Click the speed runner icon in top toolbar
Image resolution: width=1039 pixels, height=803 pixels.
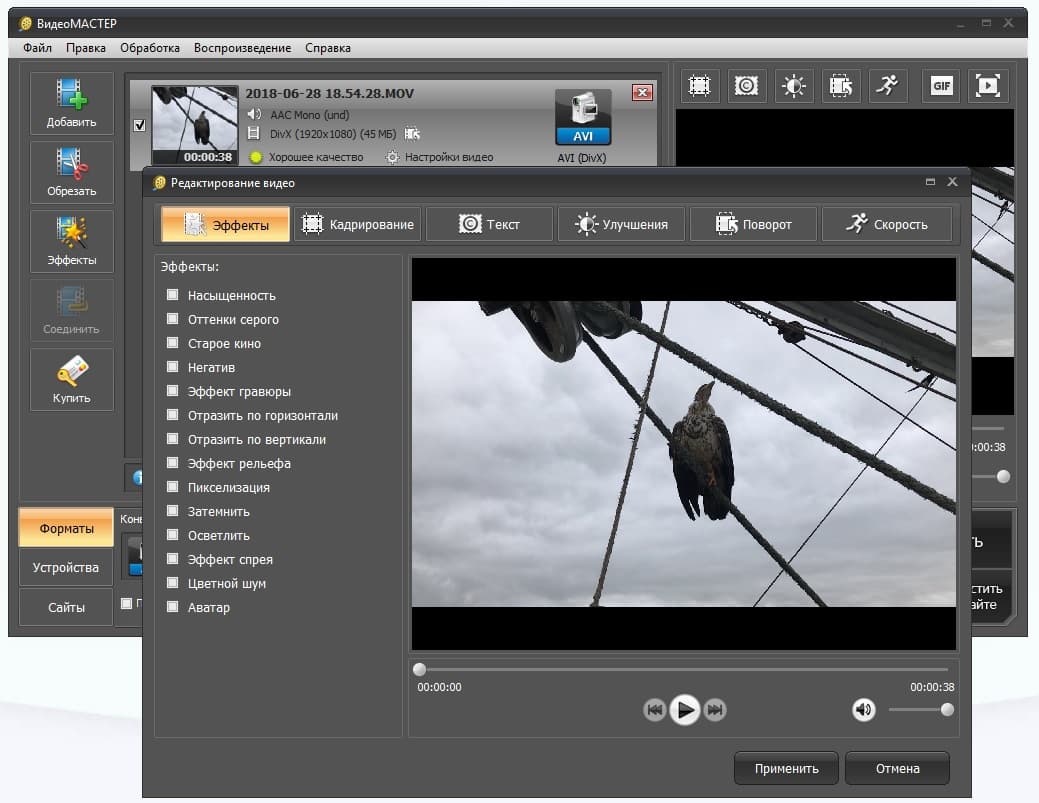[x=887, y=85]
